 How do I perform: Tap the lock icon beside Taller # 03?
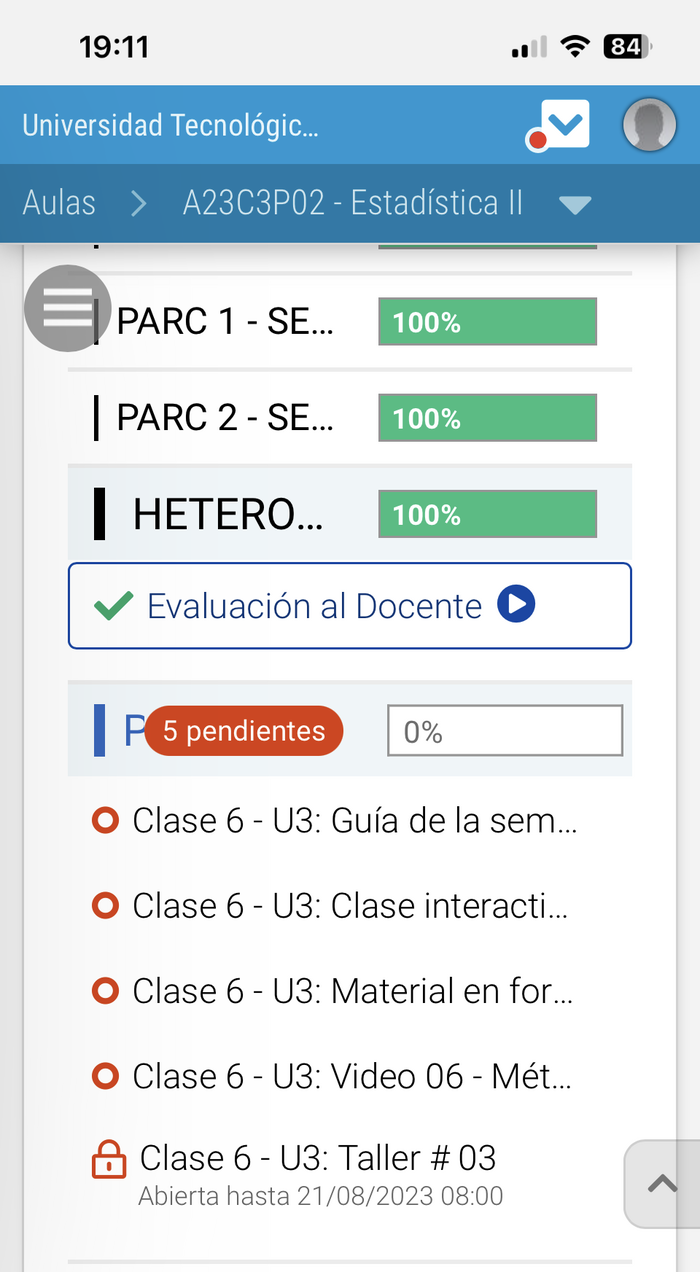click(x=108, y=1161)
